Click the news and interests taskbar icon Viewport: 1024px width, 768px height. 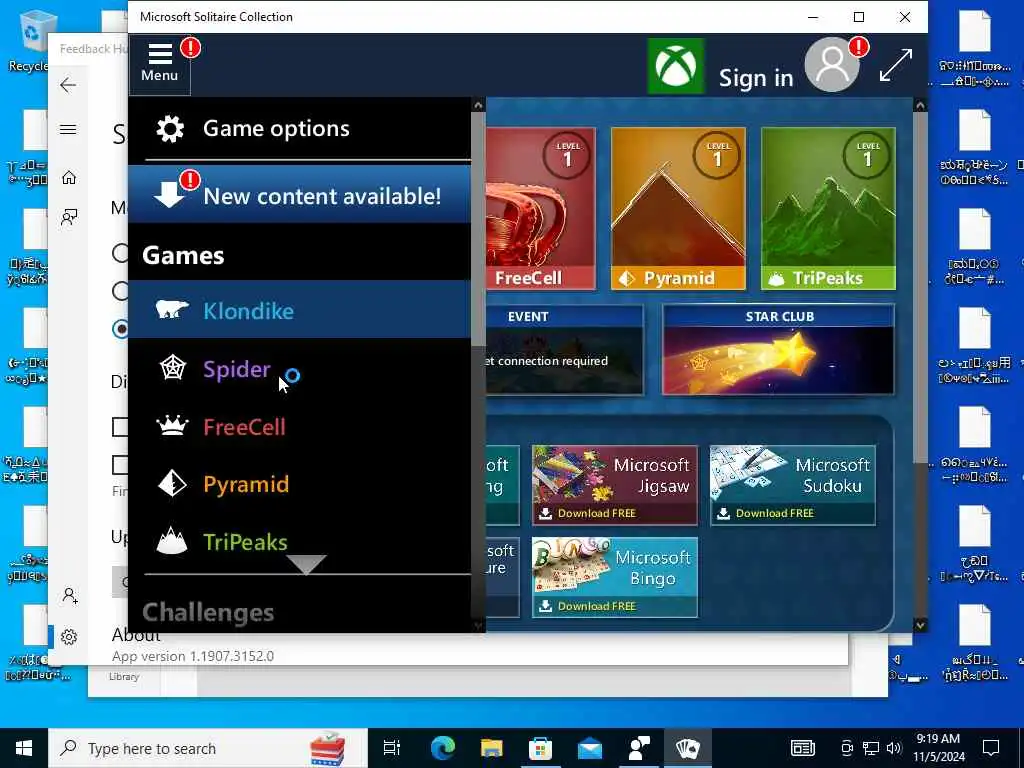(x=803, y=748)
